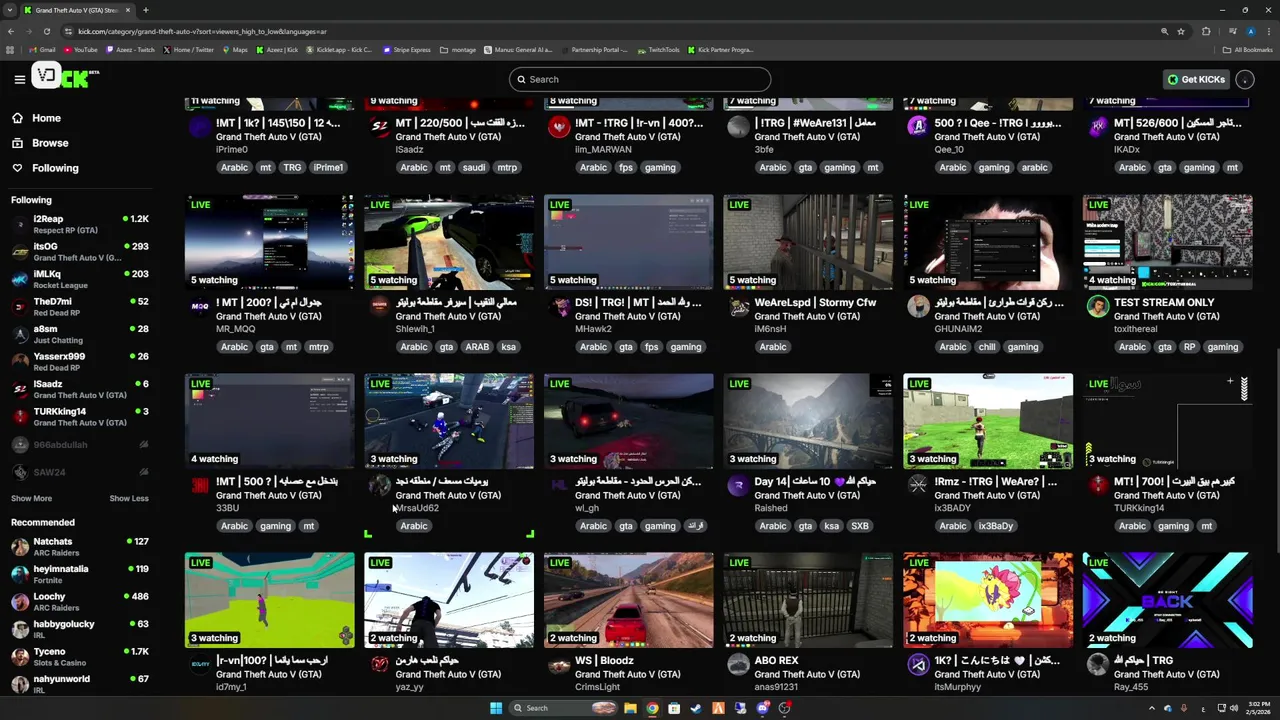Click toxithereal channel avatar
The height and width of the screenshot is (720, 1280).
click(x=1098, y=306)
